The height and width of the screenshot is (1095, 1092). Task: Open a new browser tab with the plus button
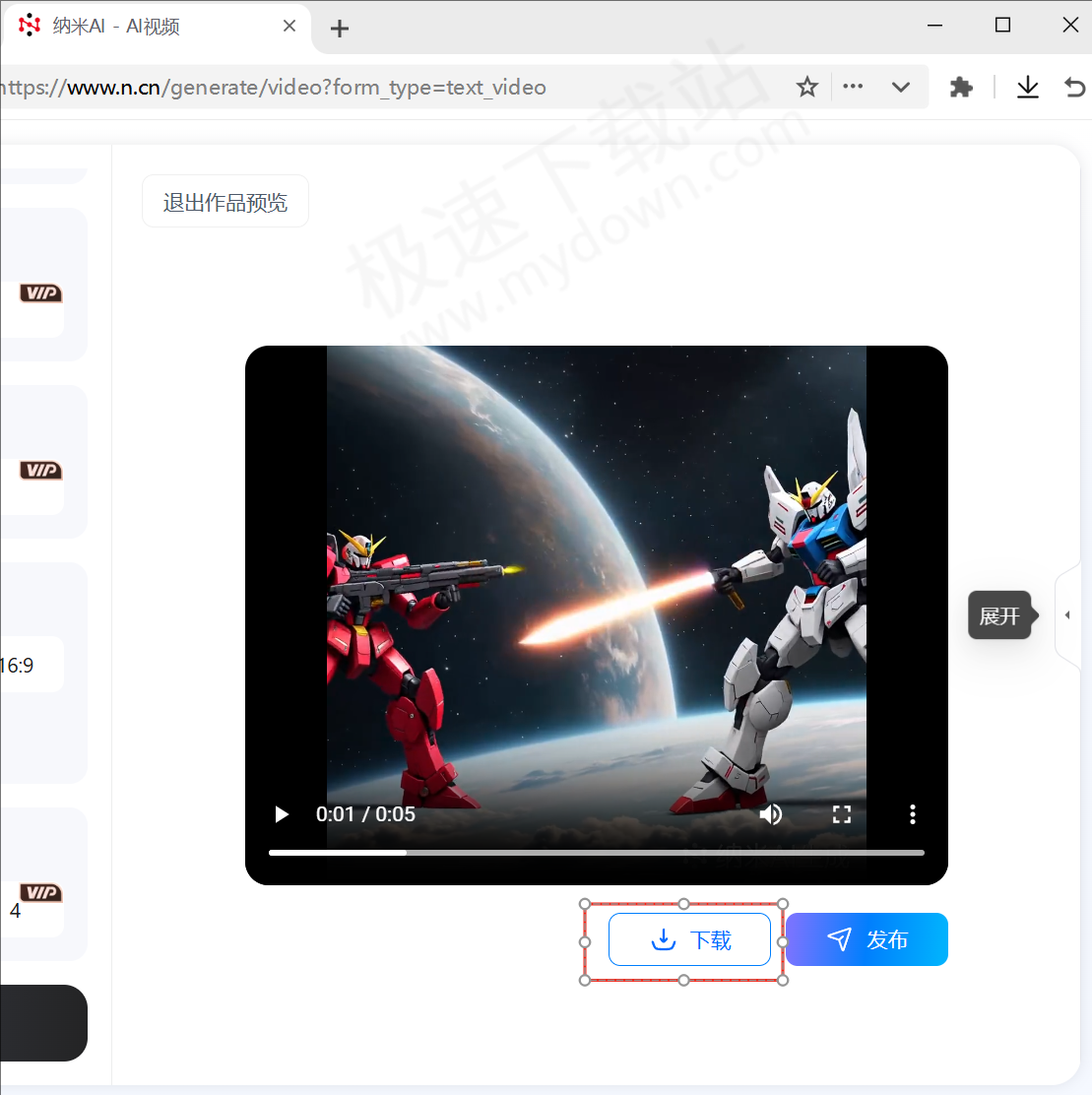[339, 29]
